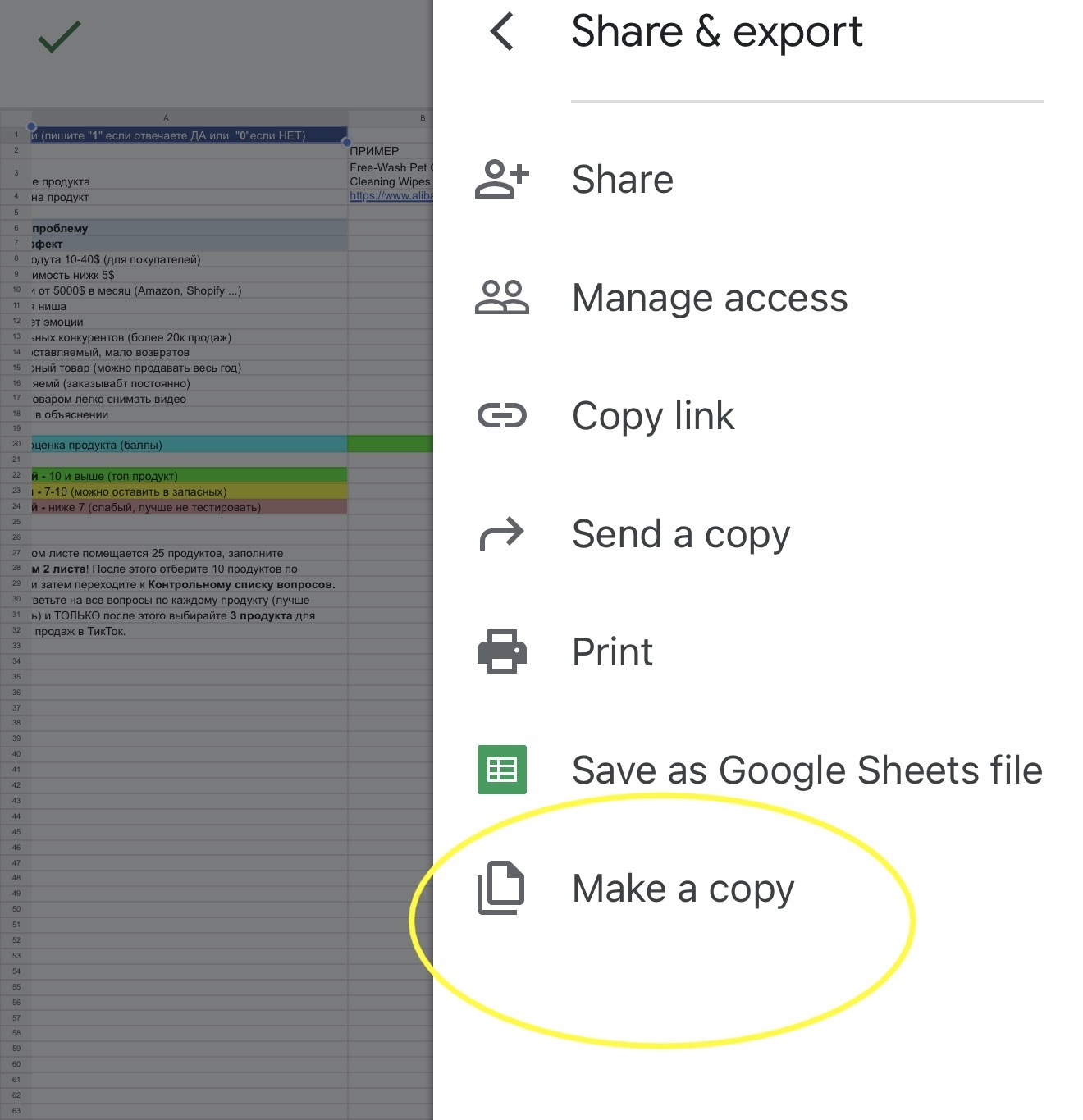This screenshot has width=1083, height=1120.
Task: Click the green filled cell in row 20
Action: click(x=390, y=445)
